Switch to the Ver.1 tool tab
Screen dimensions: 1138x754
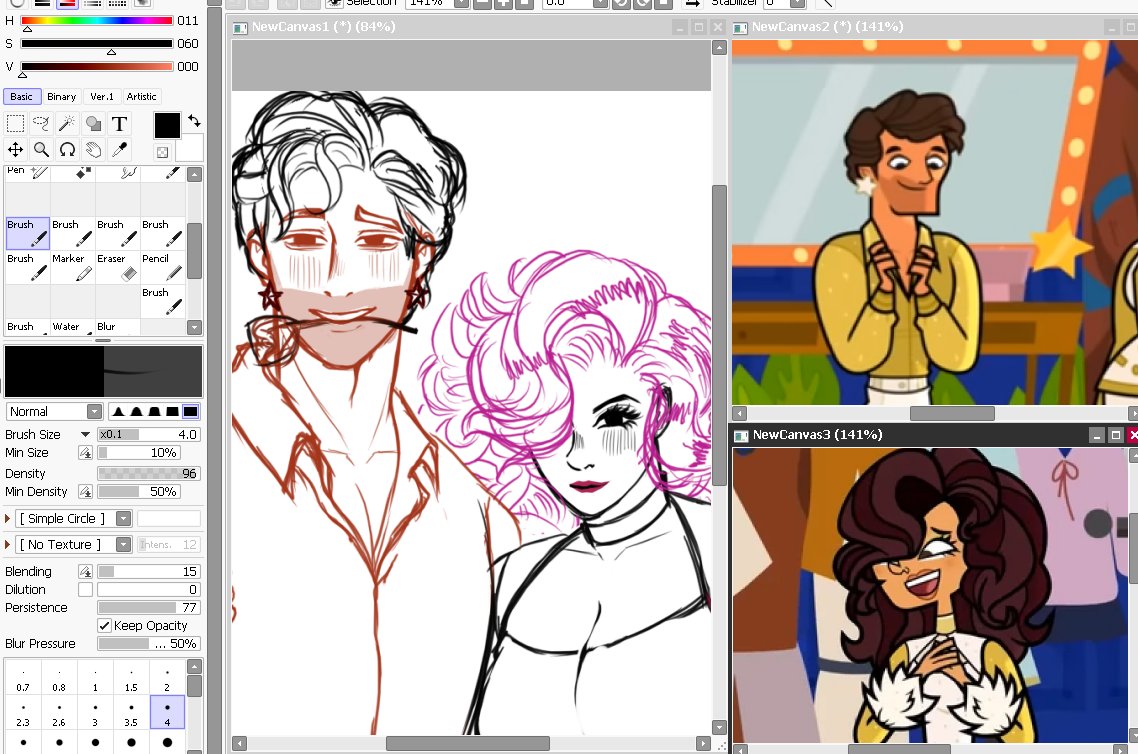coord(102,97)
